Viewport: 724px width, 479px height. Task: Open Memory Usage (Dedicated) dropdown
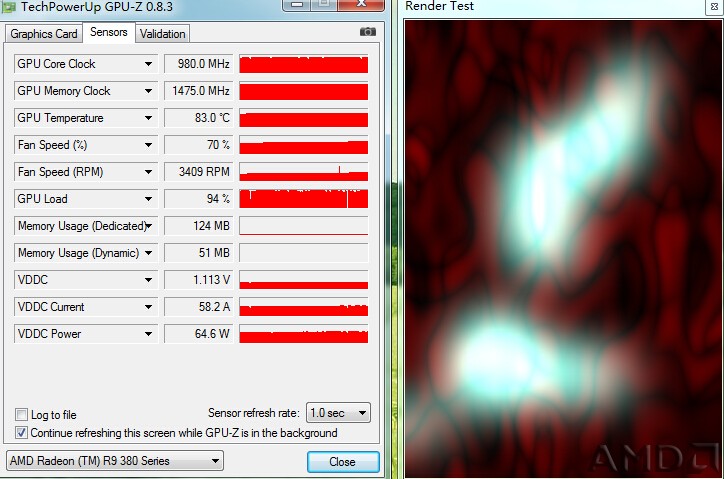coord(149,226)
